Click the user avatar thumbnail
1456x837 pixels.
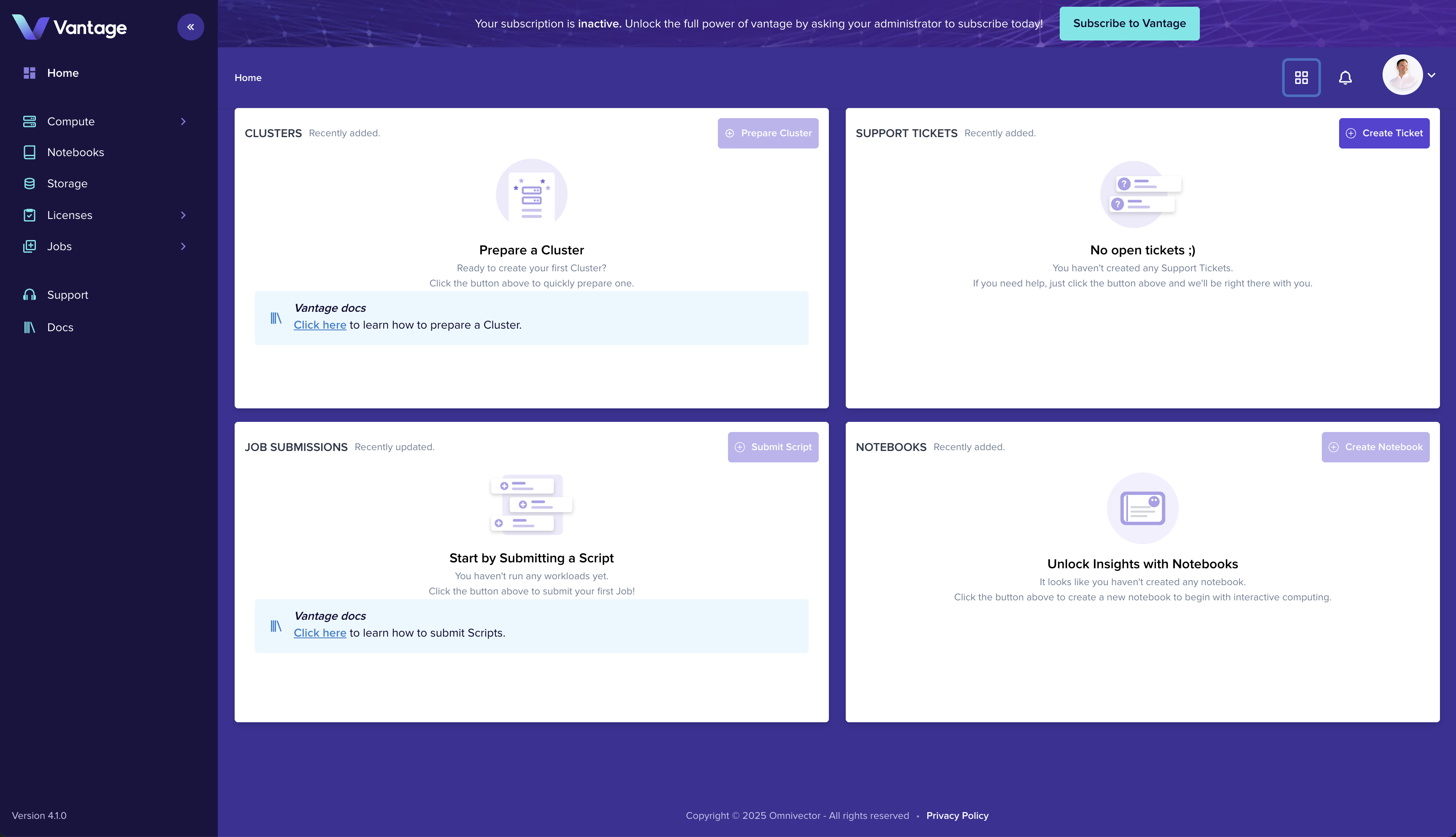(x=1402, y=76)
